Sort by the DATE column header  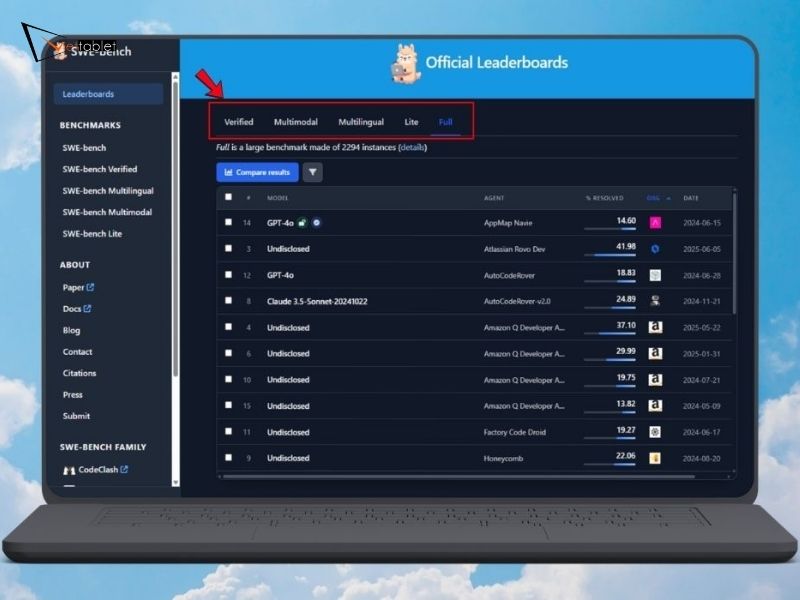click(691, 198)
